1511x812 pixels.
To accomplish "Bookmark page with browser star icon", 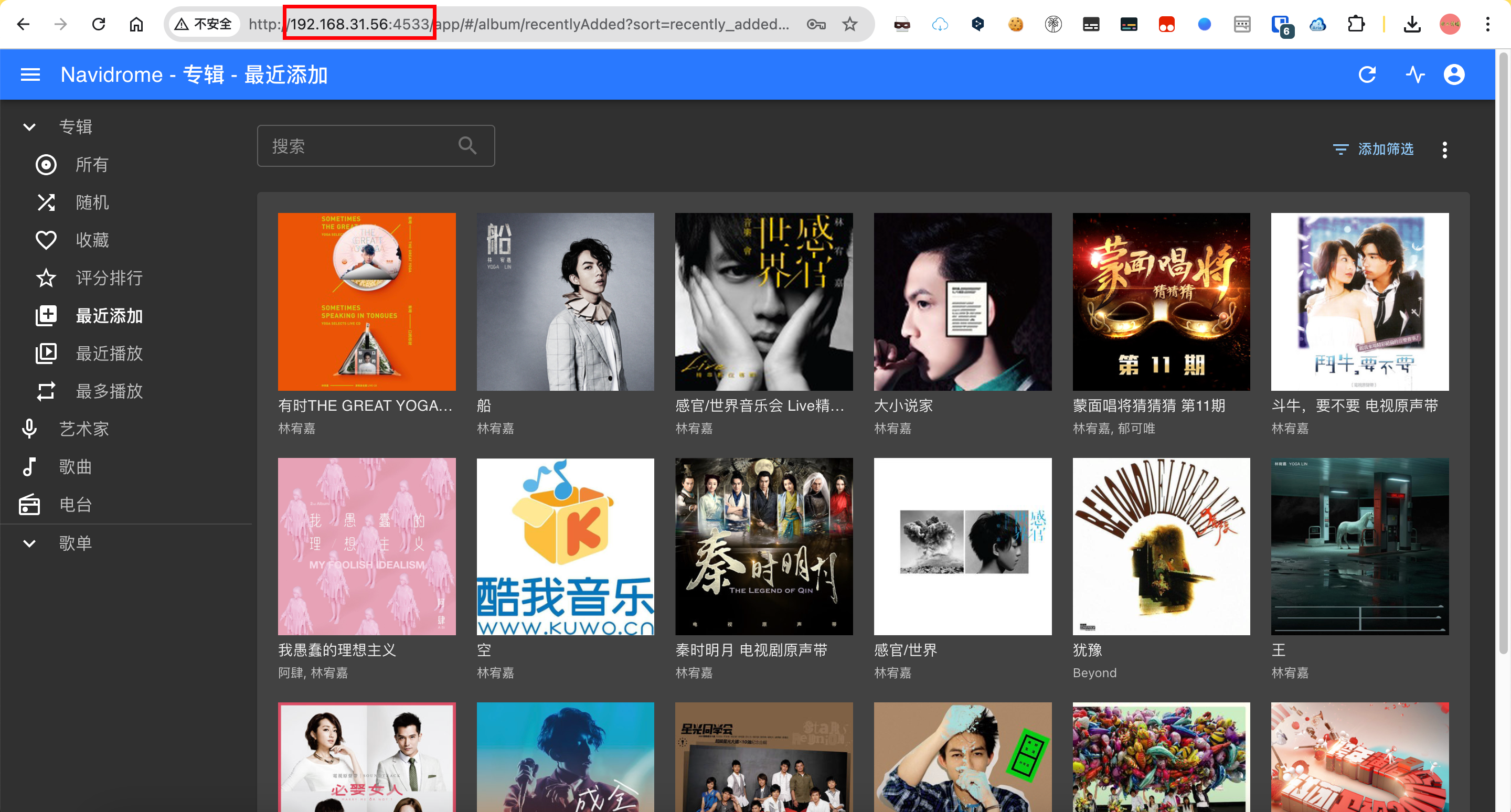I will (849, 24).
